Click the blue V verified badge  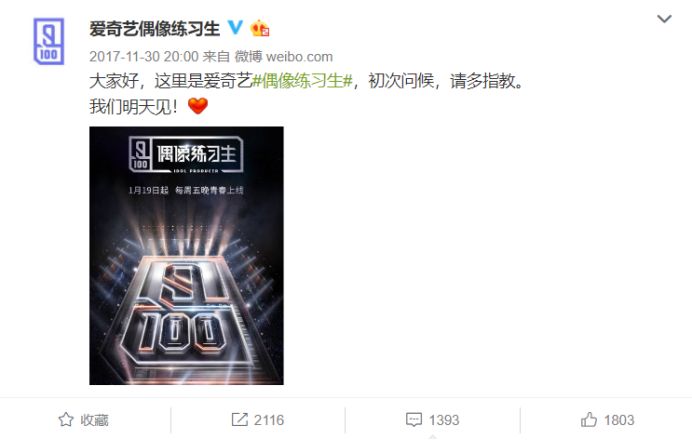click(x=235, y=28)
